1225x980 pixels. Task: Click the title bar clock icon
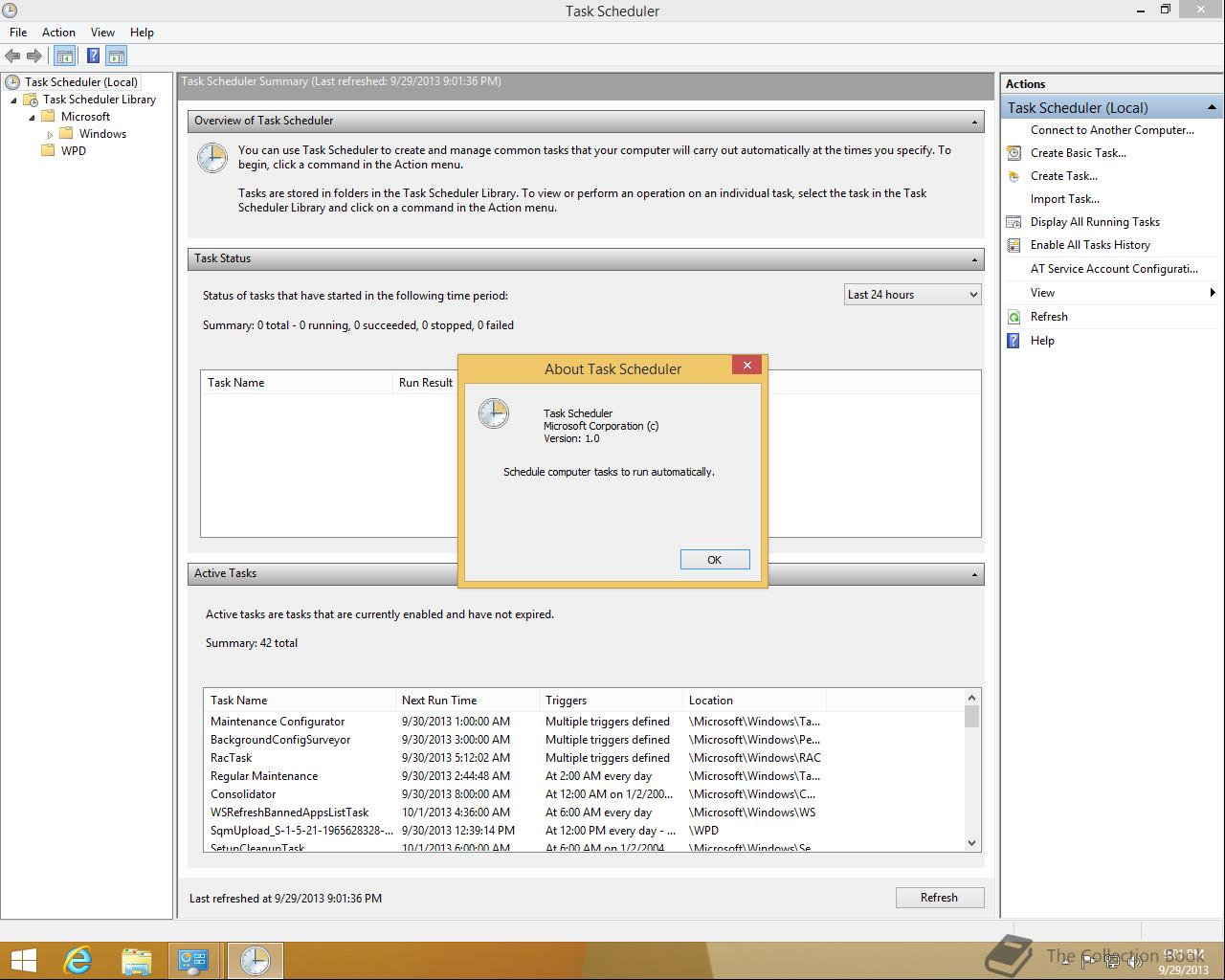click(11, 11)
